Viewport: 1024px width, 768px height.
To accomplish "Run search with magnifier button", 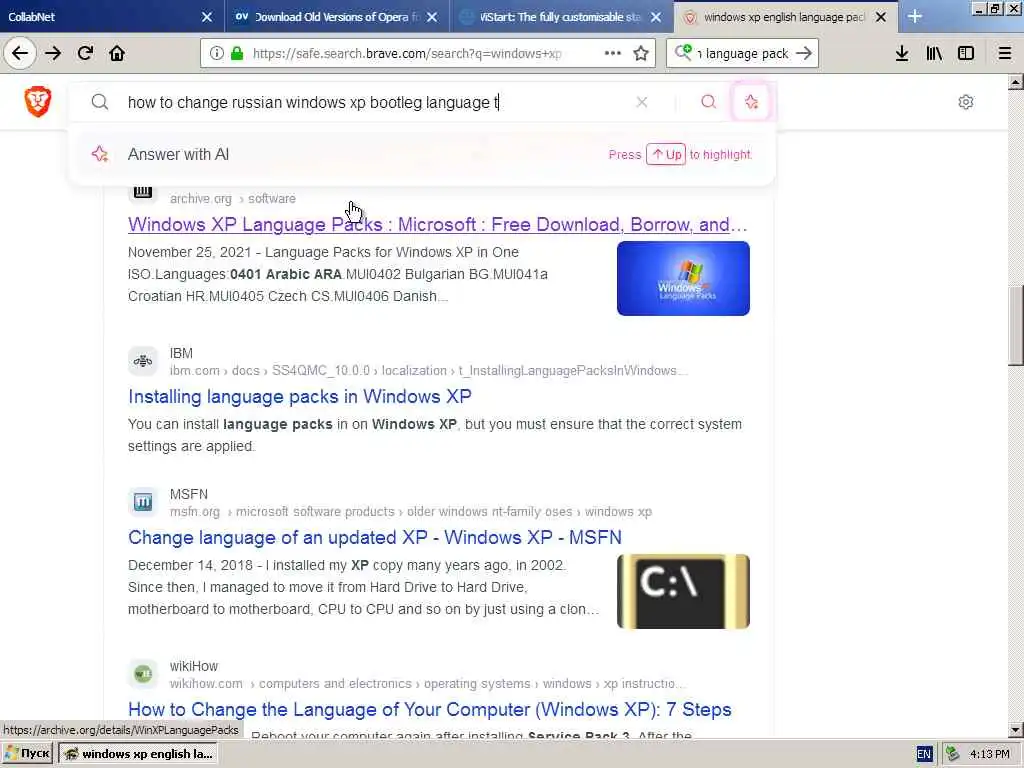I will click(x=709, y=102).
